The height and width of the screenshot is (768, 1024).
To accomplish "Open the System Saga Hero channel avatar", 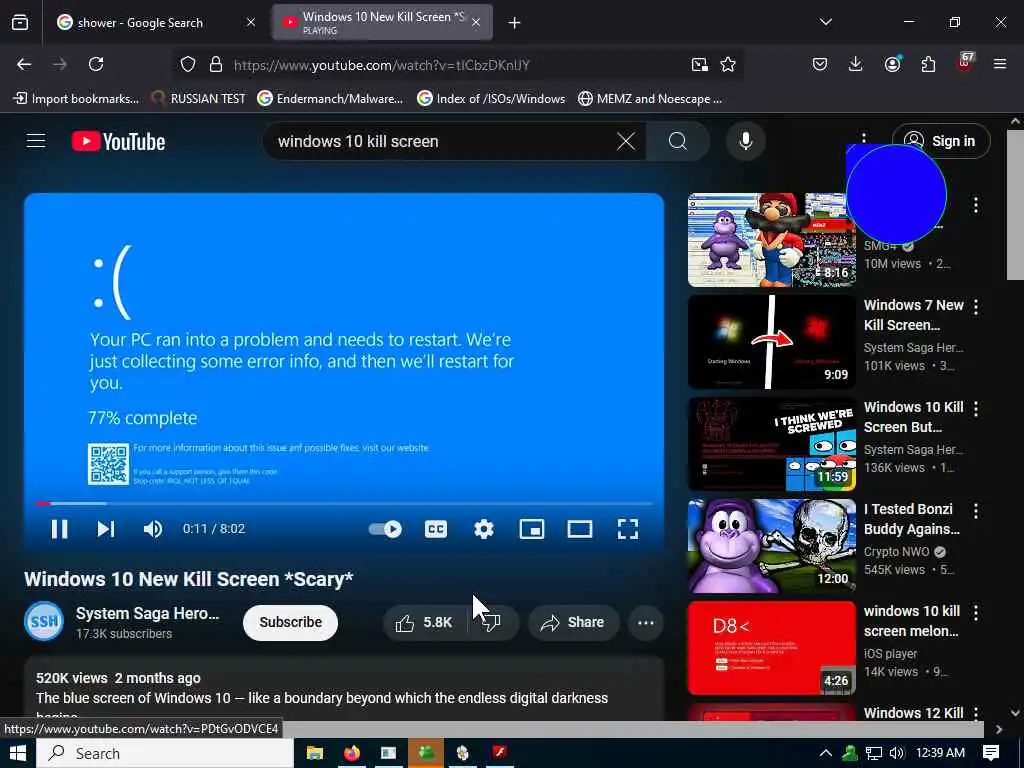I will pyautogui.click(x=44, y=621).
